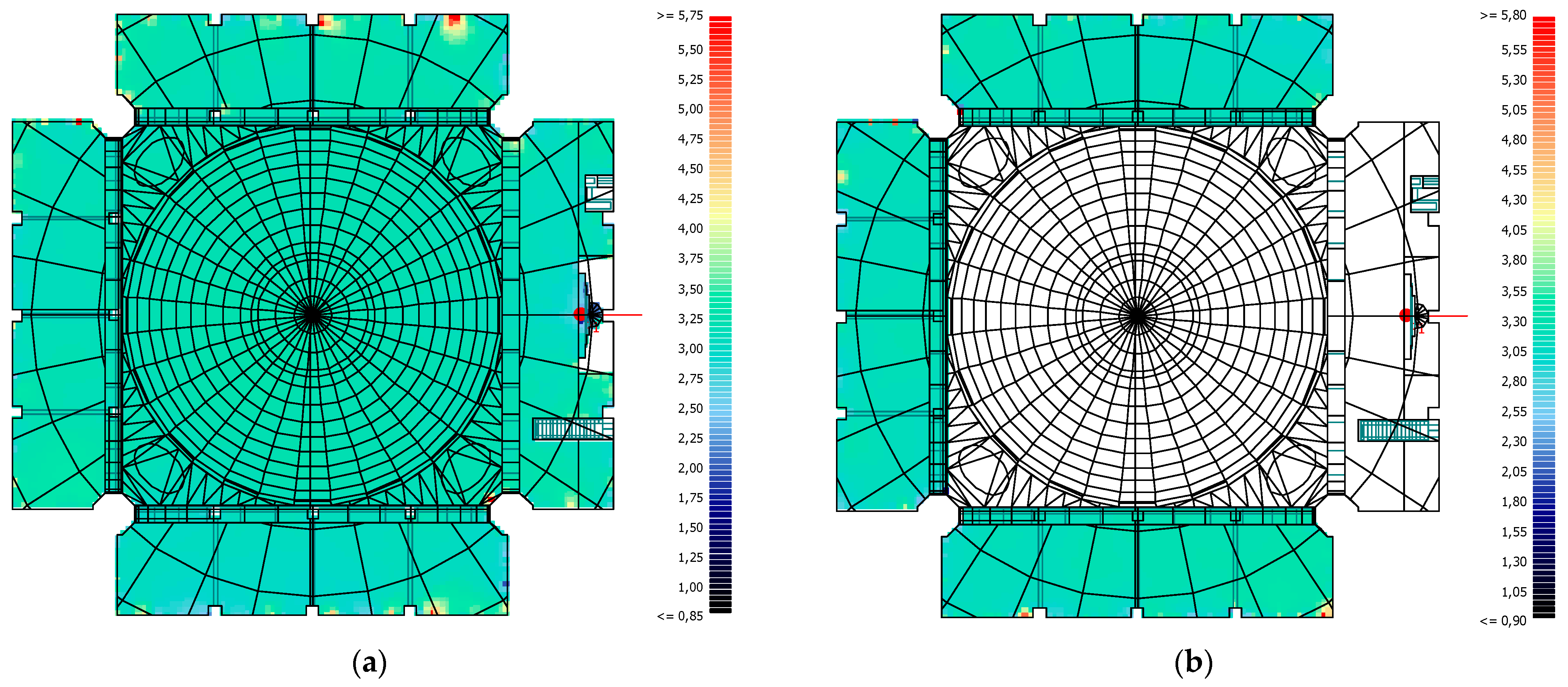This screenshot has width=1568, height=687.
Task: Click the dome center in figure (b)
Action: pyautogui.click(x=1137, y=316)
